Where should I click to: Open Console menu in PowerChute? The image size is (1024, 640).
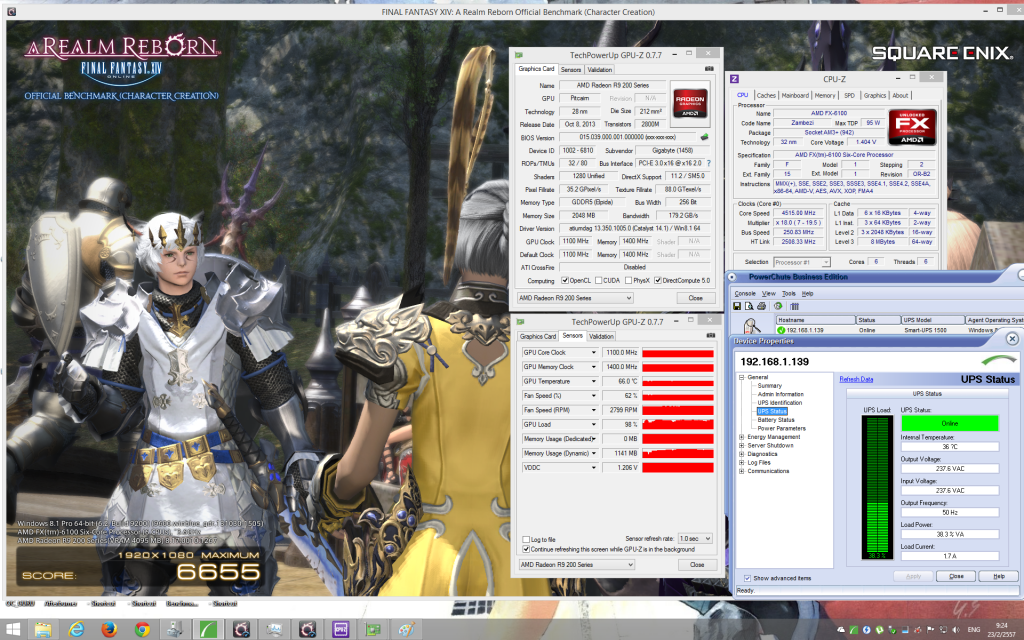pyautogui.click(x=744, y=294)
